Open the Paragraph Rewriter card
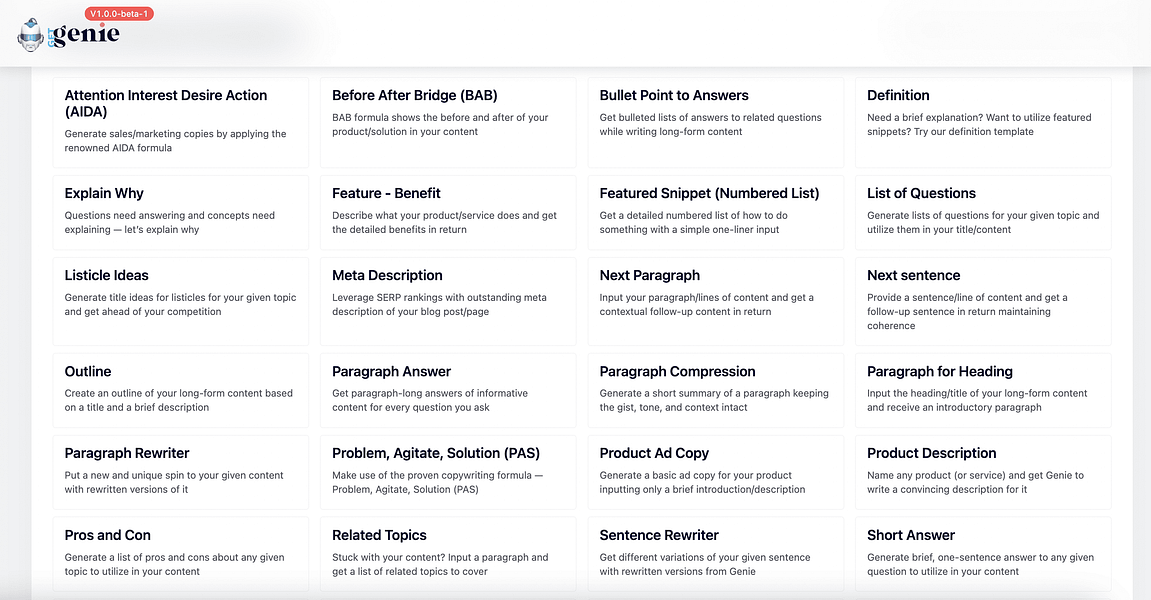Viewport: 1151px width, 600px height. pyautogui.click(x=181, y=472)
